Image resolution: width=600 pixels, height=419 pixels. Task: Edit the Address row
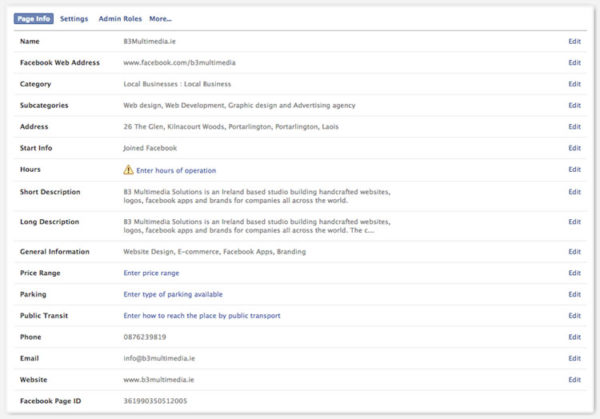(574, 127)
